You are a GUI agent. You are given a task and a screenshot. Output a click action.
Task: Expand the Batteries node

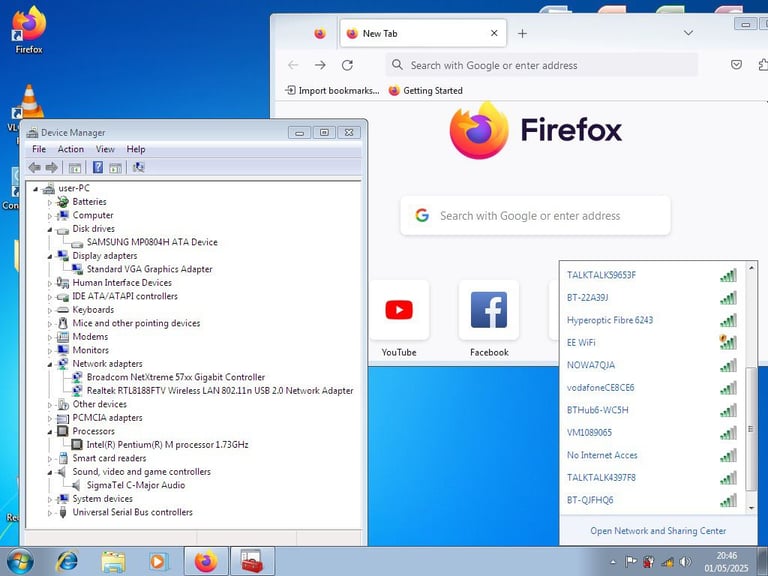[x=49, y=202]
